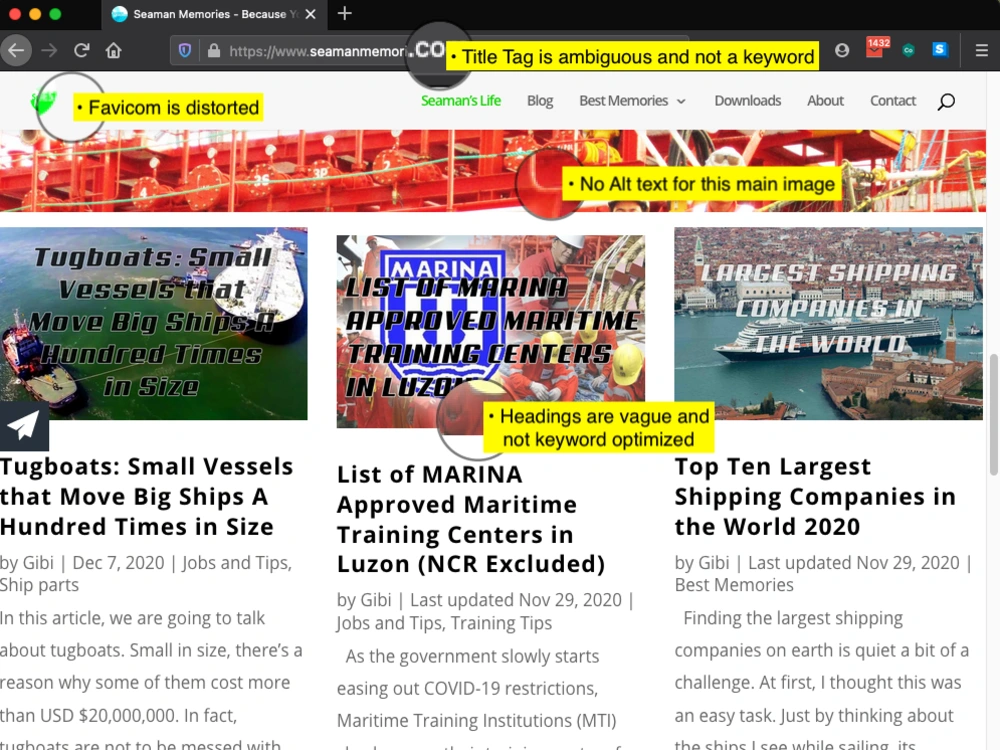Open the site search magnifier icon
The width and height of the screenshot is (1000, 750).
tap(946, 101)
